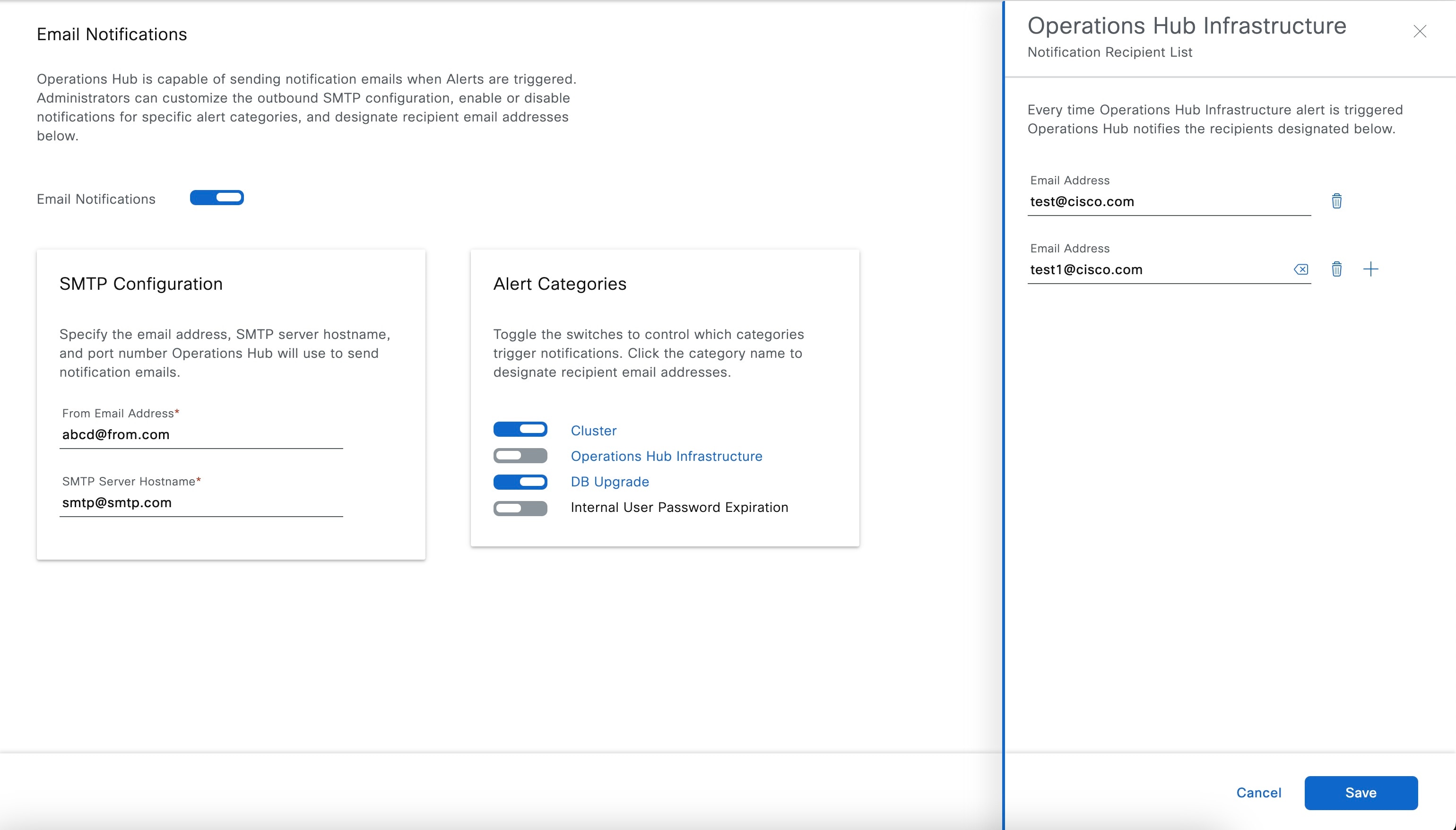1456x830 pixels.
Task: Close the Operations Hub Infrastructure recipient panel
Action: tap(1420, 31)
